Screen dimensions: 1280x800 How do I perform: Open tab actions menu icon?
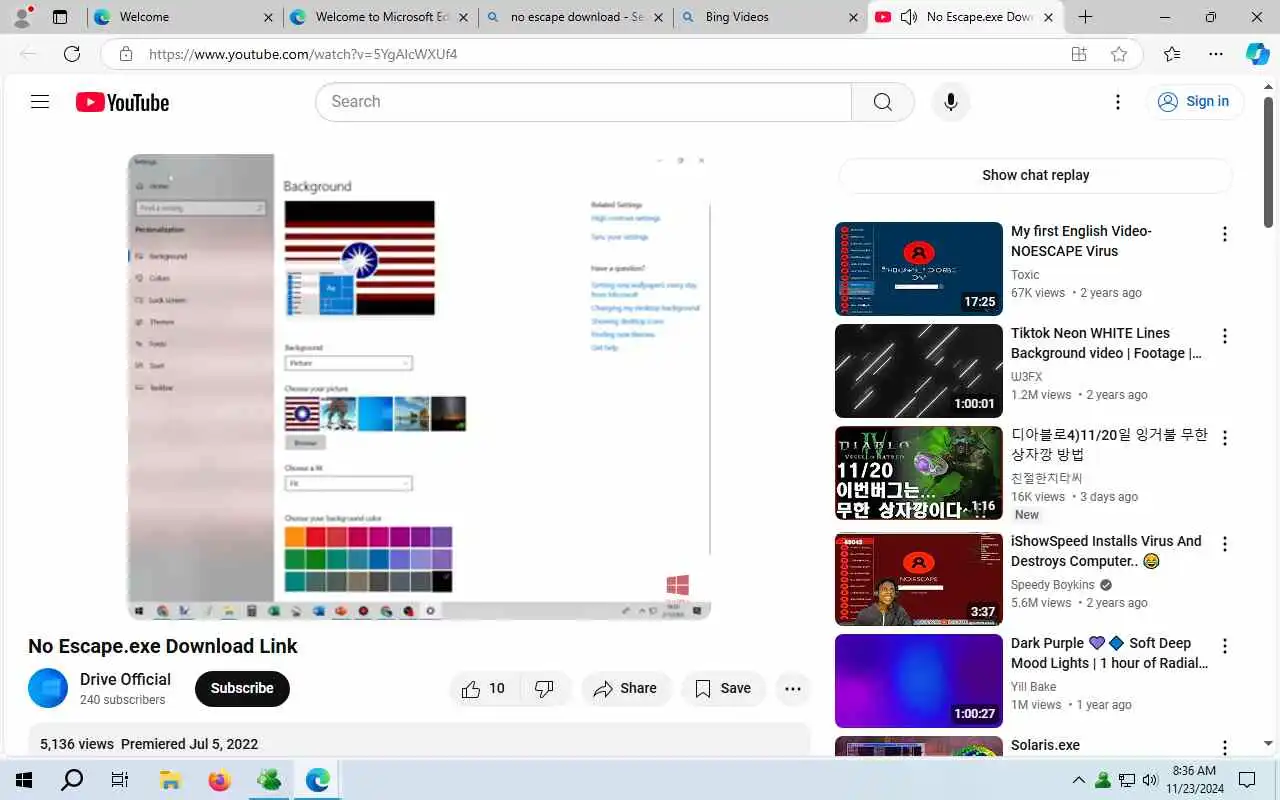[x=60, y=17]
